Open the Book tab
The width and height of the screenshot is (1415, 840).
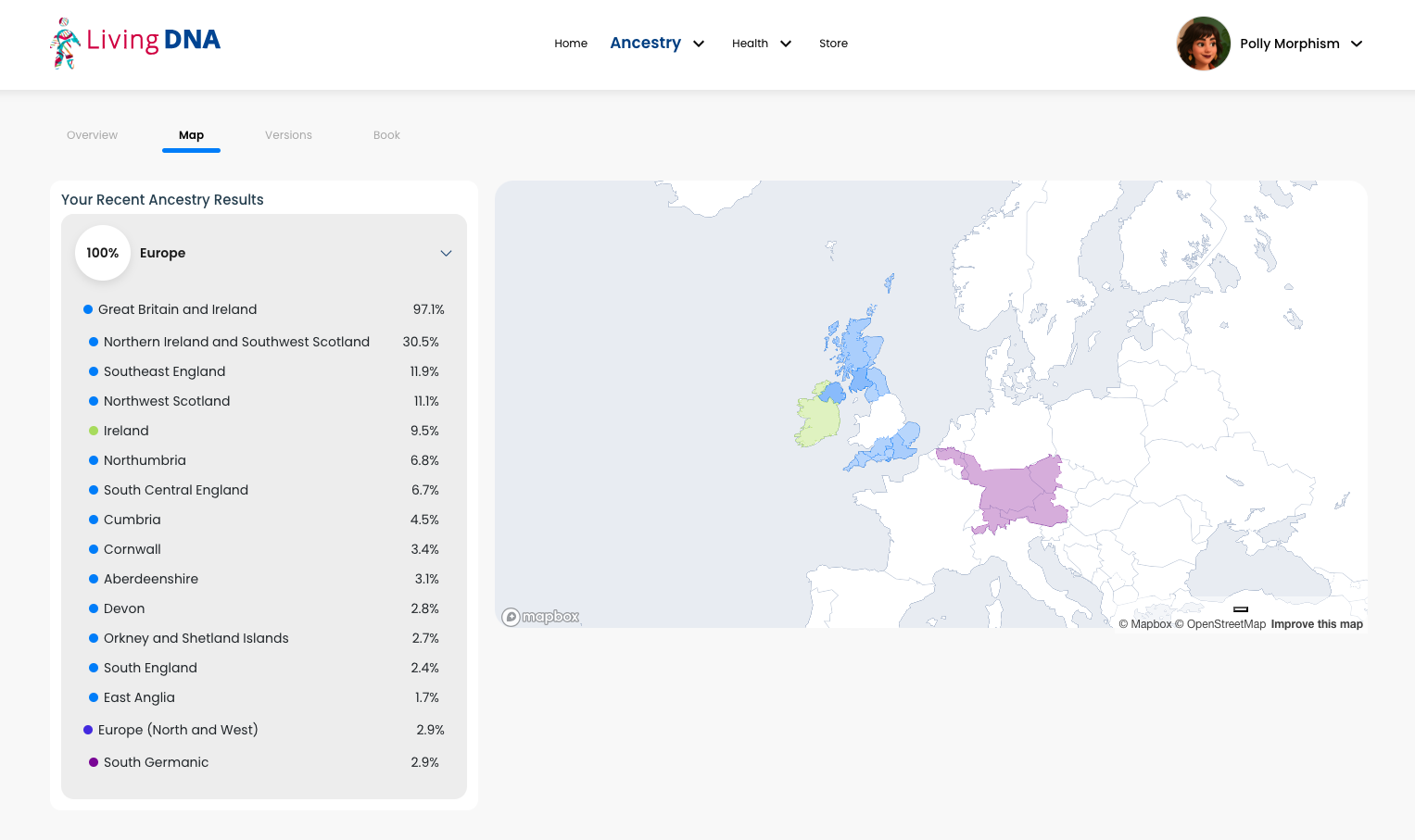tap(386, 135)
